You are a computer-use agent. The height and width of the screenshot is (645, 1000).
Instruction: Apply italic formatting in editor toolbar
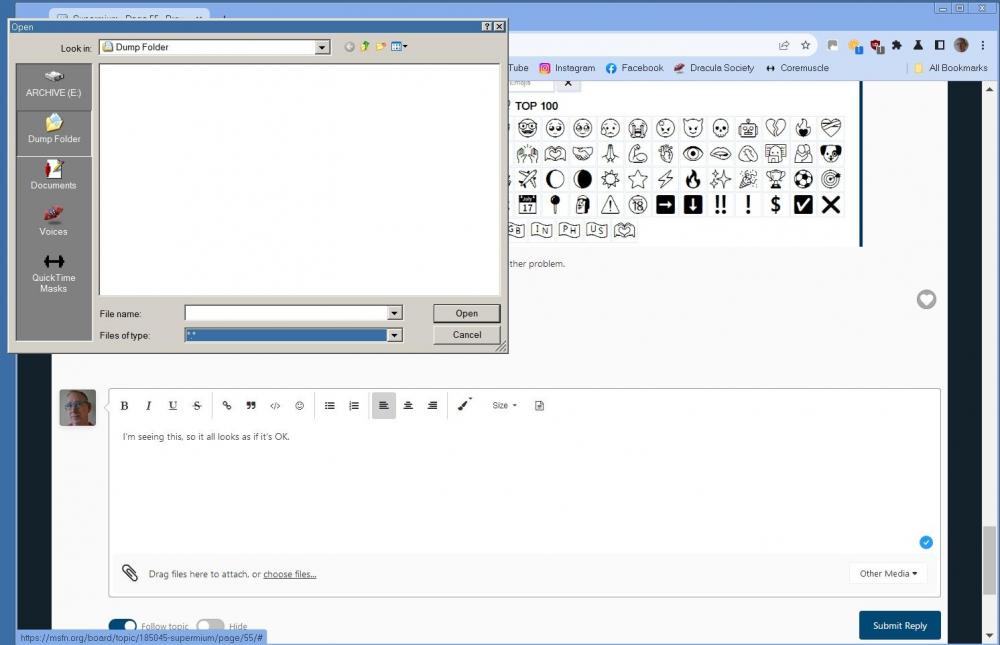[x=149, y=406]
